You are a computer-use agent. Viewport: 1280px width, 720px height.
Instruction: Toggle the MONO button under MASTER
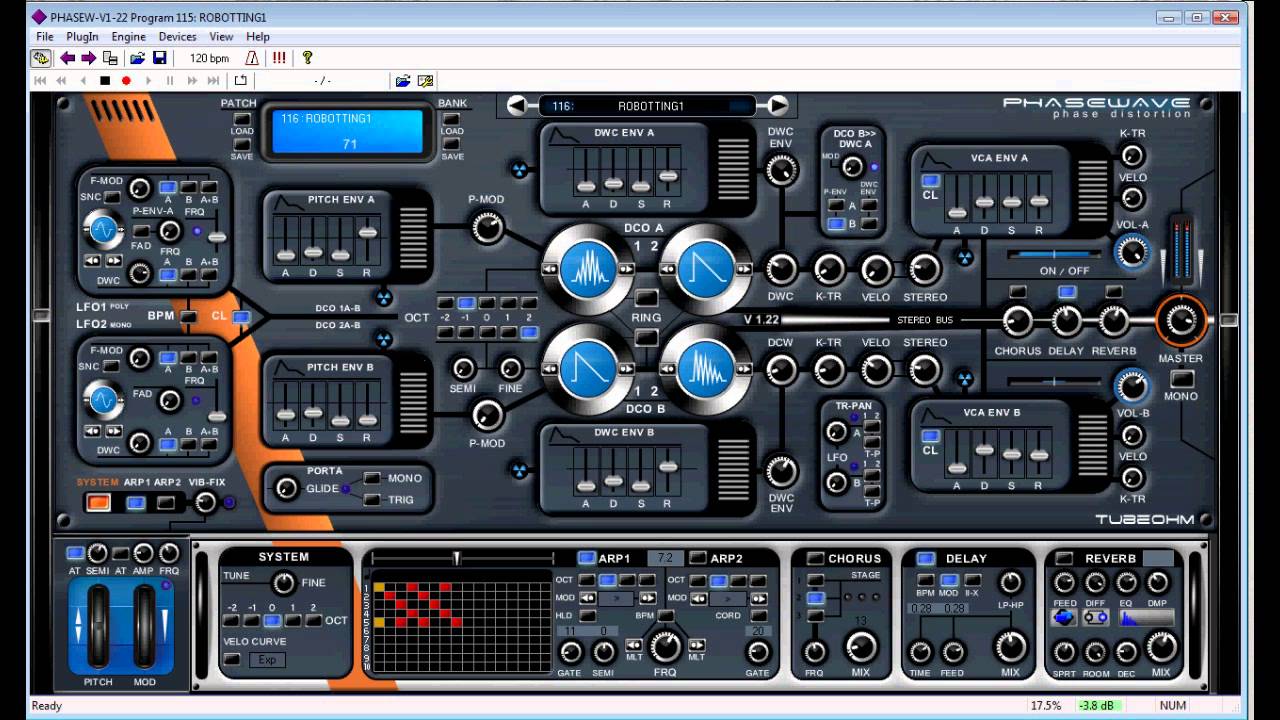click(x=1182, y=379)
